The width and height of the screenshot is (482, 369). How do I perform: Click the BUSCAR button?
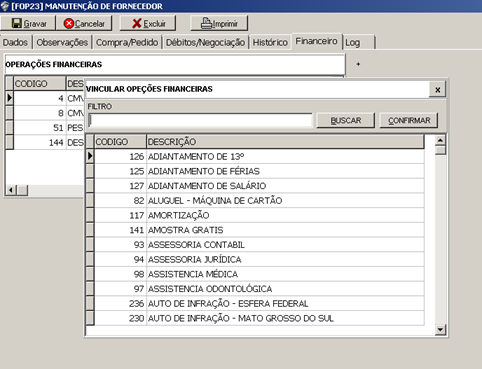346,120
